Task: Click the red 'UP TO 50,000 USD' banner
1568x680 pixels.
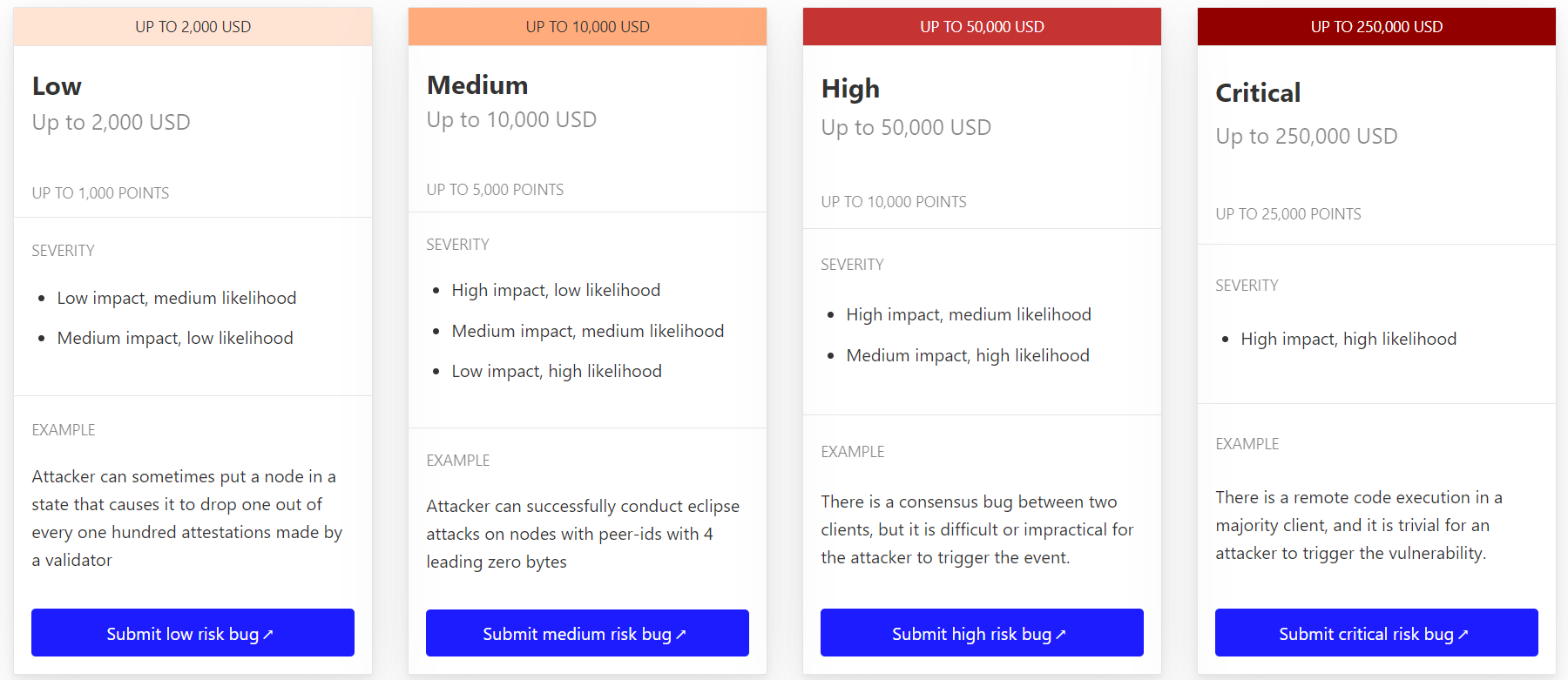Action: (x=982, y=27)
